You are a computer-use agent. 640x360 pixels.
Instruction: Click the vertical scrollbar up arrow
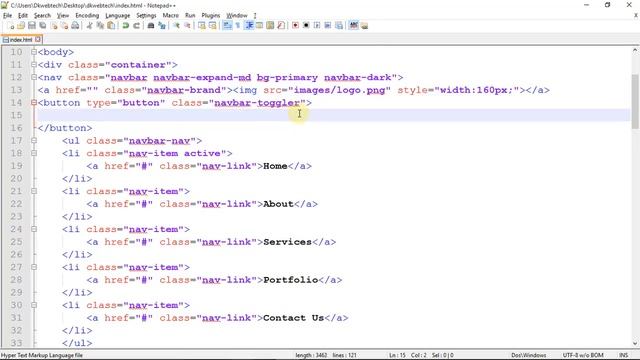pos(635,51)
